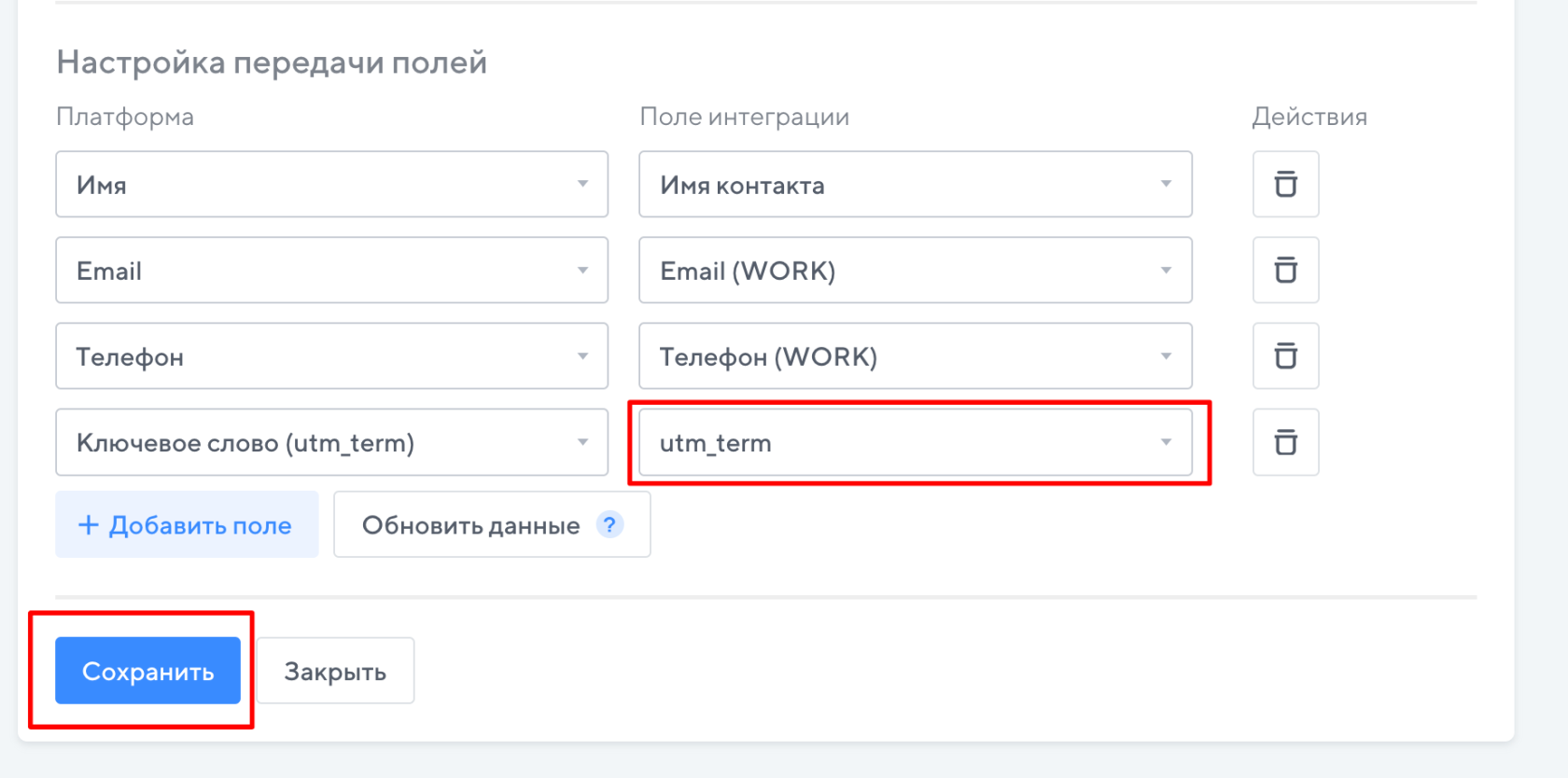Expand the Email (WORK) integration dropdown
Screen dimensions: 1568x778
[915, 271]
